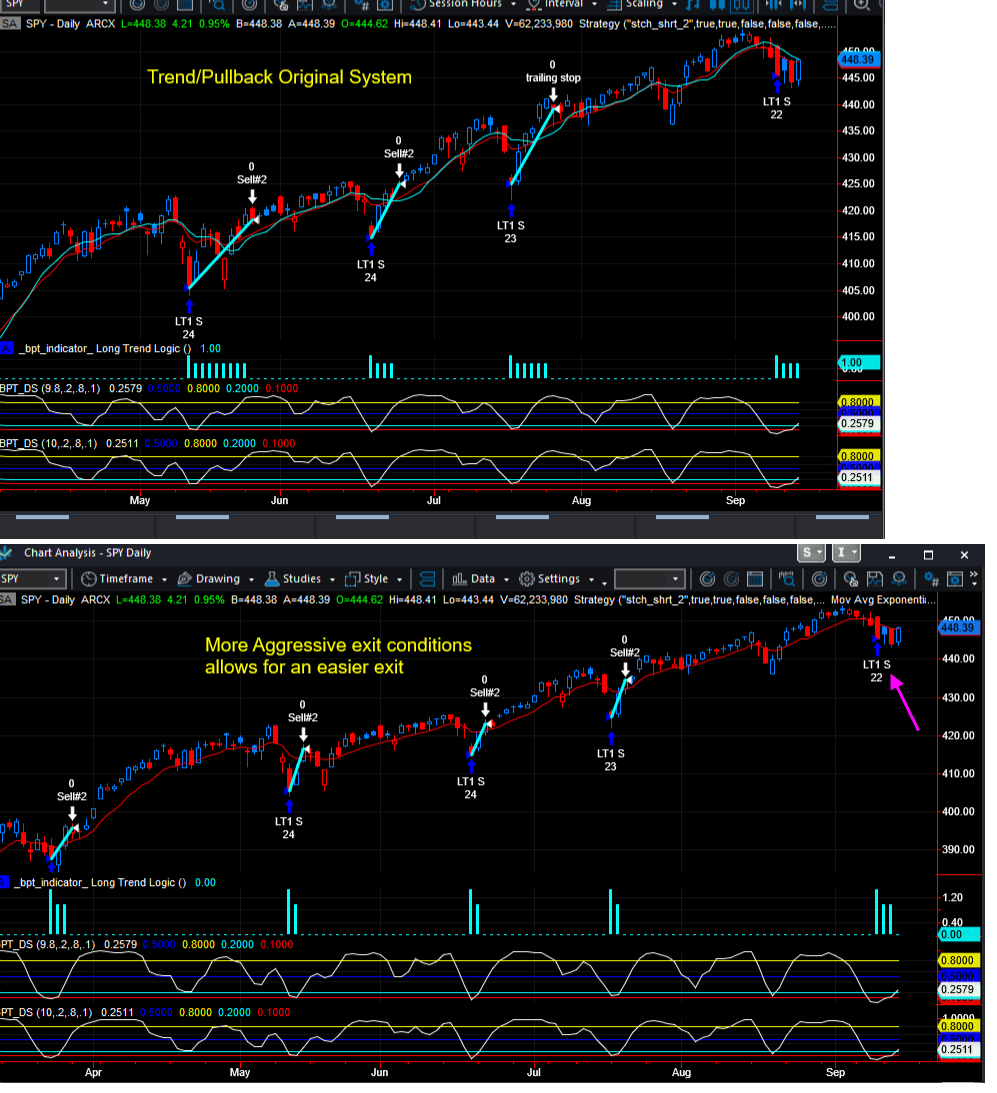
Task: Click the icon left of the floppy-disk icon
Action: click(x=851, y=579)
